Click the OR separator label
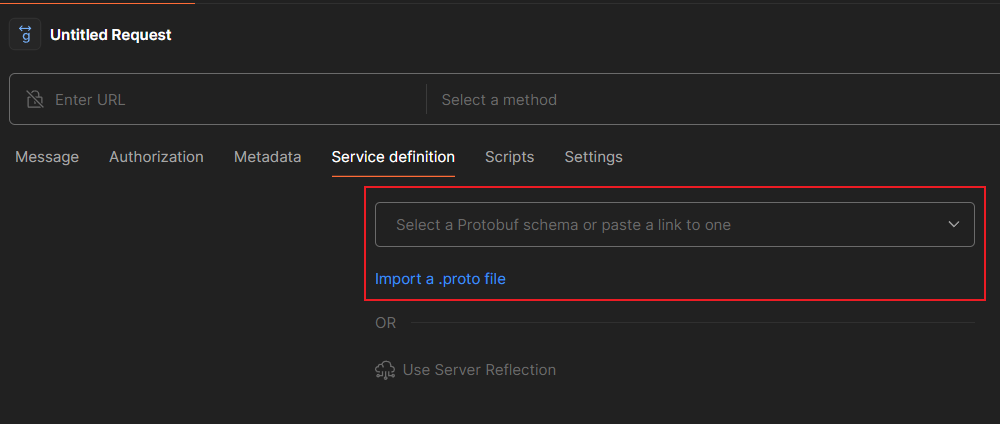 coord(385,323)
